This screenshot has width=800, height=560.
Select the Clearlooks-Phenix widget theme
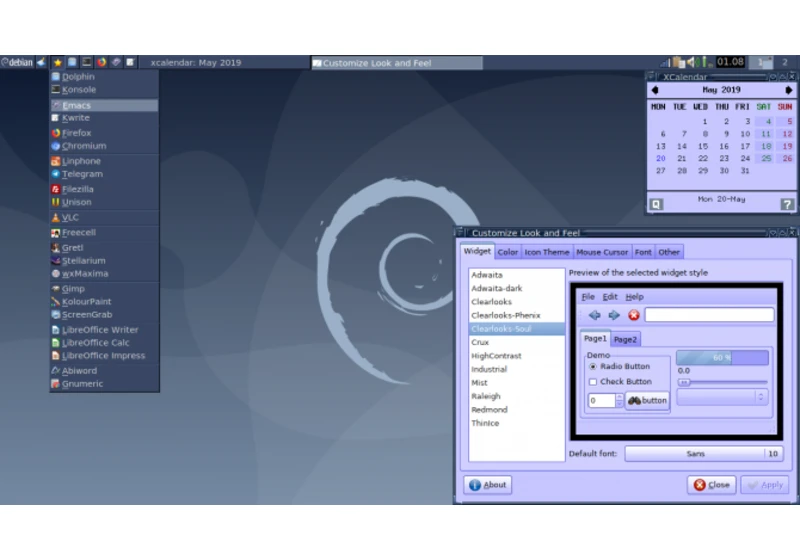516,315
